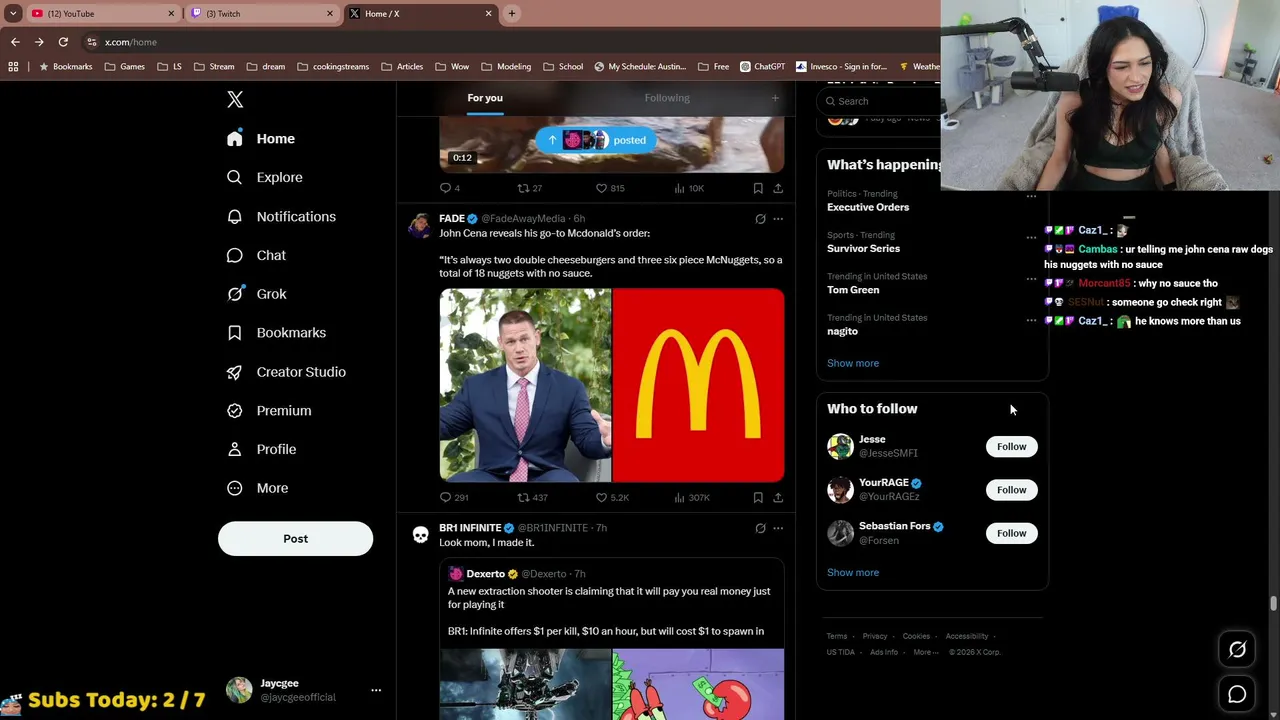Open the quoted Dexerto post

click(x=612, y=640)
